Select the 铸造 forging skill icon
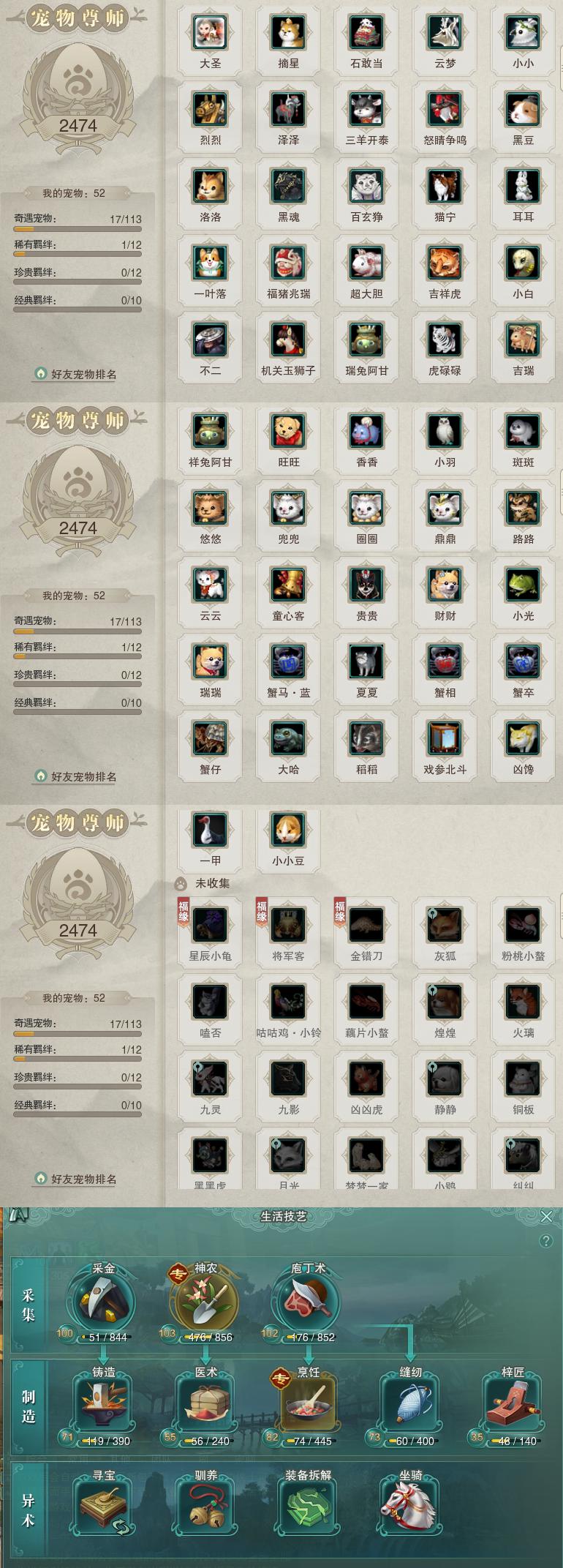This screenshot has height=1568, width=563. 103,1404
